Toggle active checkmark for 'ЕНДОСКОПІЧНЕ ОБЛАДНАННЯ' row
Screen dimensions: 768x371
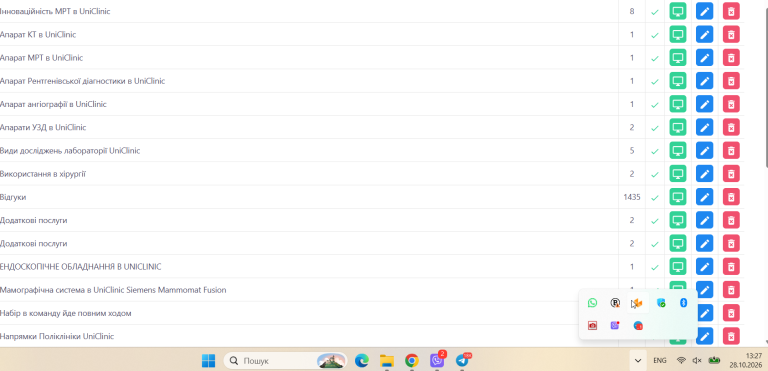click(x=655, y=267)
